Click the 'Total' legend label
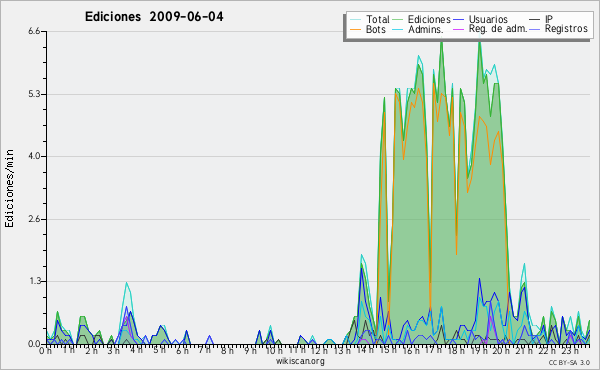 pyautogui.click(x=378, y=19)
